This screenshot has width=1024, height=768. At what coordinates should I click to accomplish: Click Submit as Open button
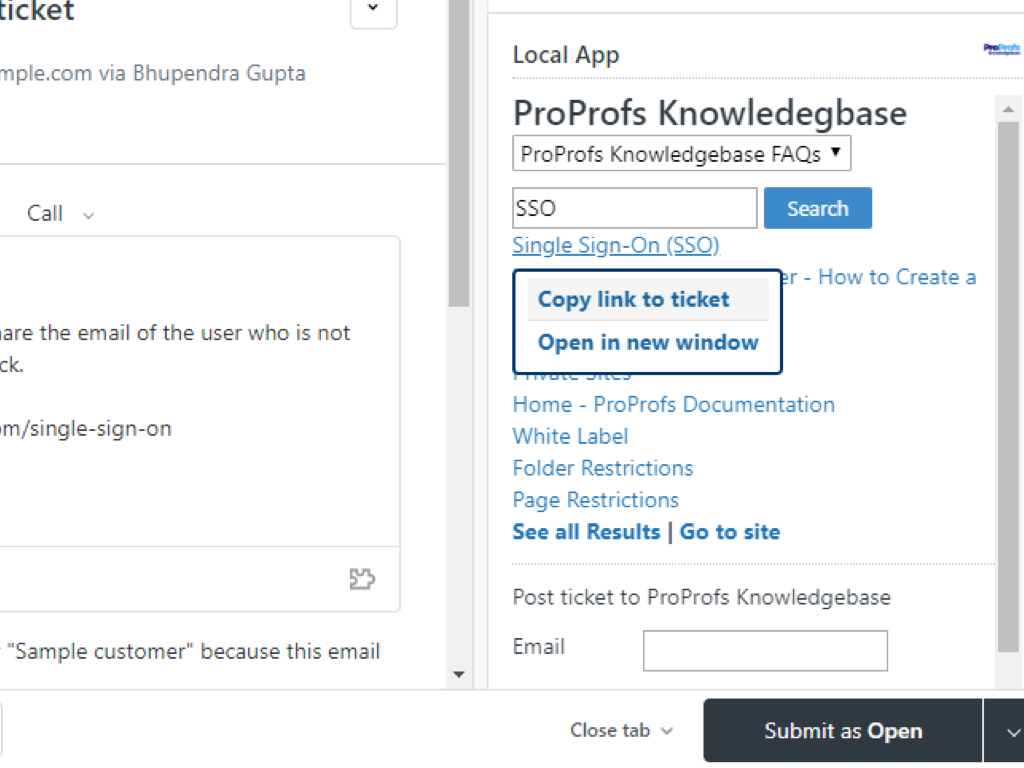click(x=843, y=731)
